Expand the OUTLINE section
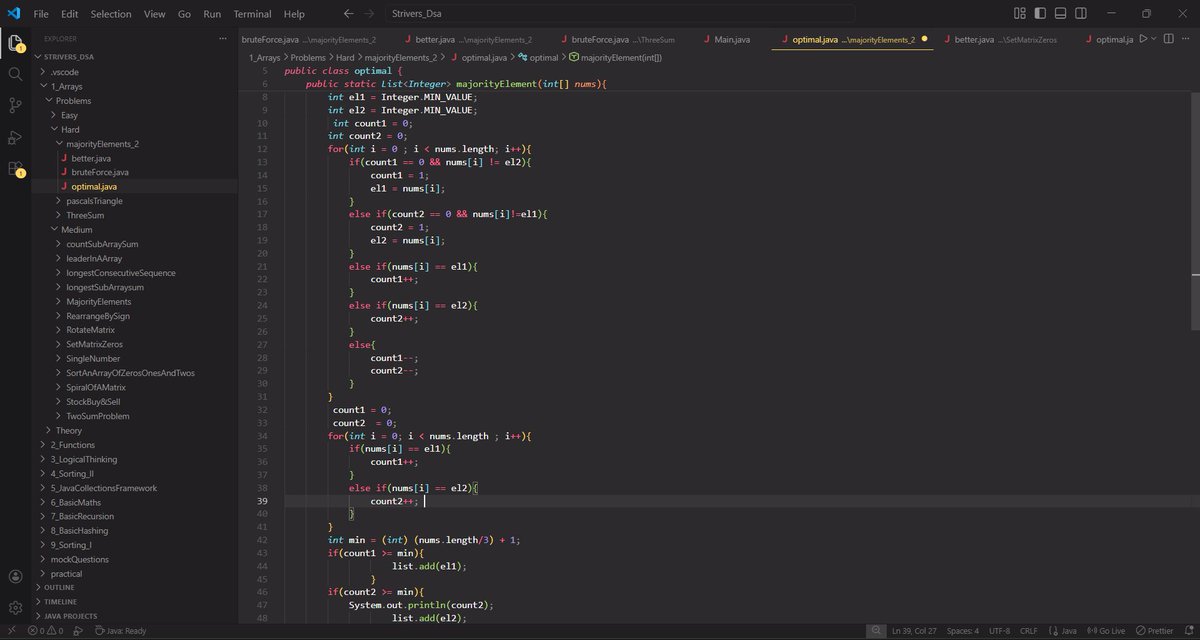Viewport: 1200px width, 640px height. (x=135, y=588)
